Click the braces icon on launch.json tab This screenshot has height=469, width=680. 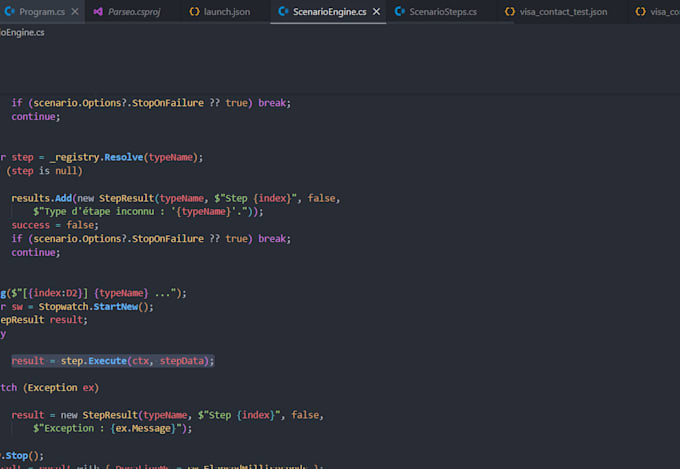[194, 12]
